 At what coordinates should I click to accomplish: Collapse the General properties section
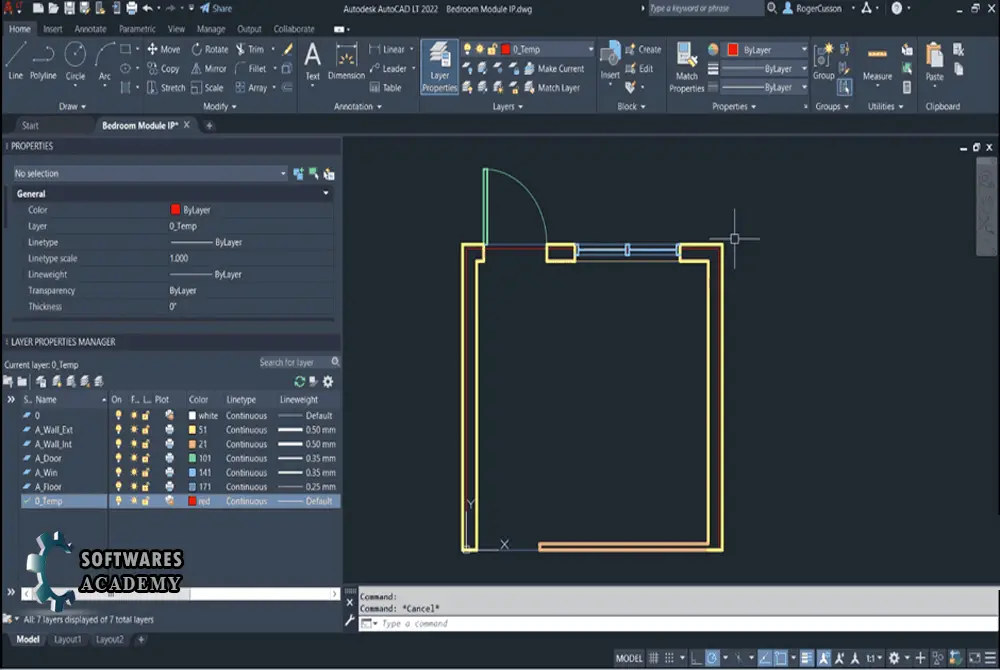point(326,193)
